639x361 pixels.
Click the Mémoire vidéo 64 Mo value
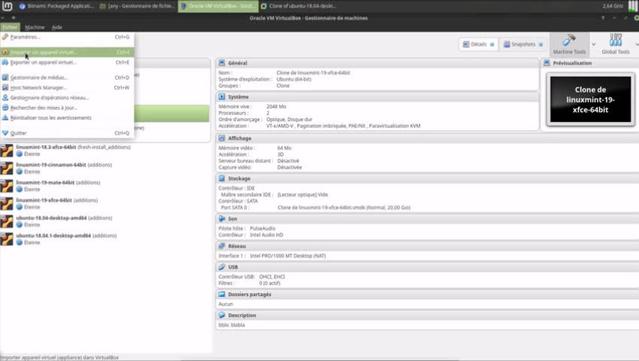pyautogui.click(x=284, y=148)
